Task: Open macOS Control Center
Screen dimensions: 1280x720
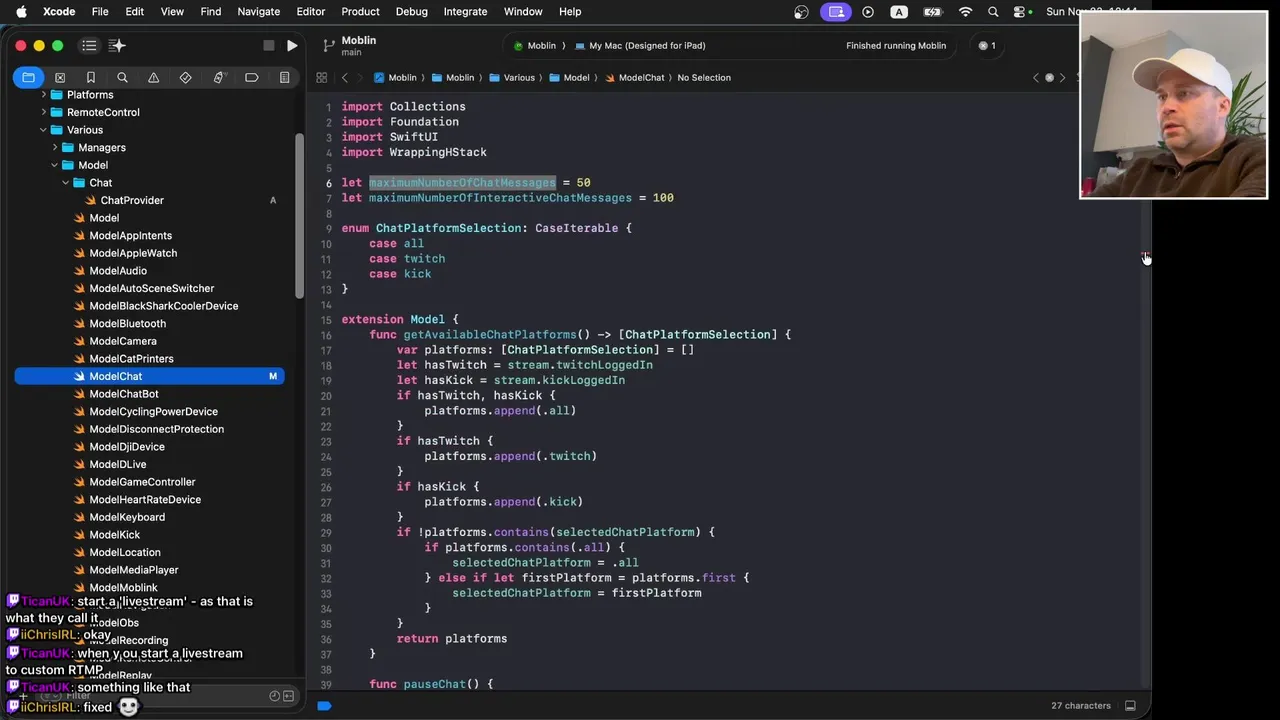Action: pos(1020,12)
